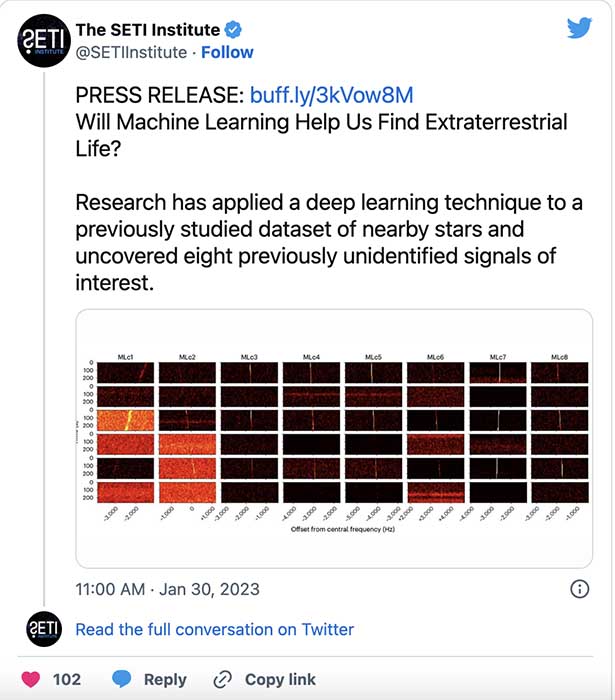Click the blue verified checkmark badge
The image size is (615, 700).
click(x=233, y=30)
